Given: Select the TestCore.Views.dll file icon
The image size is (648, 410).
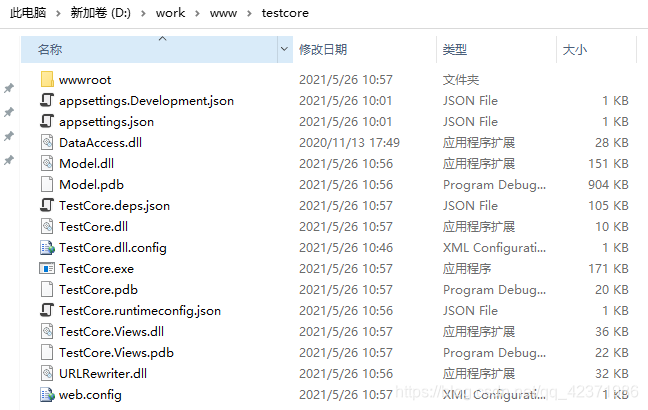Looking at the screenshot, I should pos(47,331).
